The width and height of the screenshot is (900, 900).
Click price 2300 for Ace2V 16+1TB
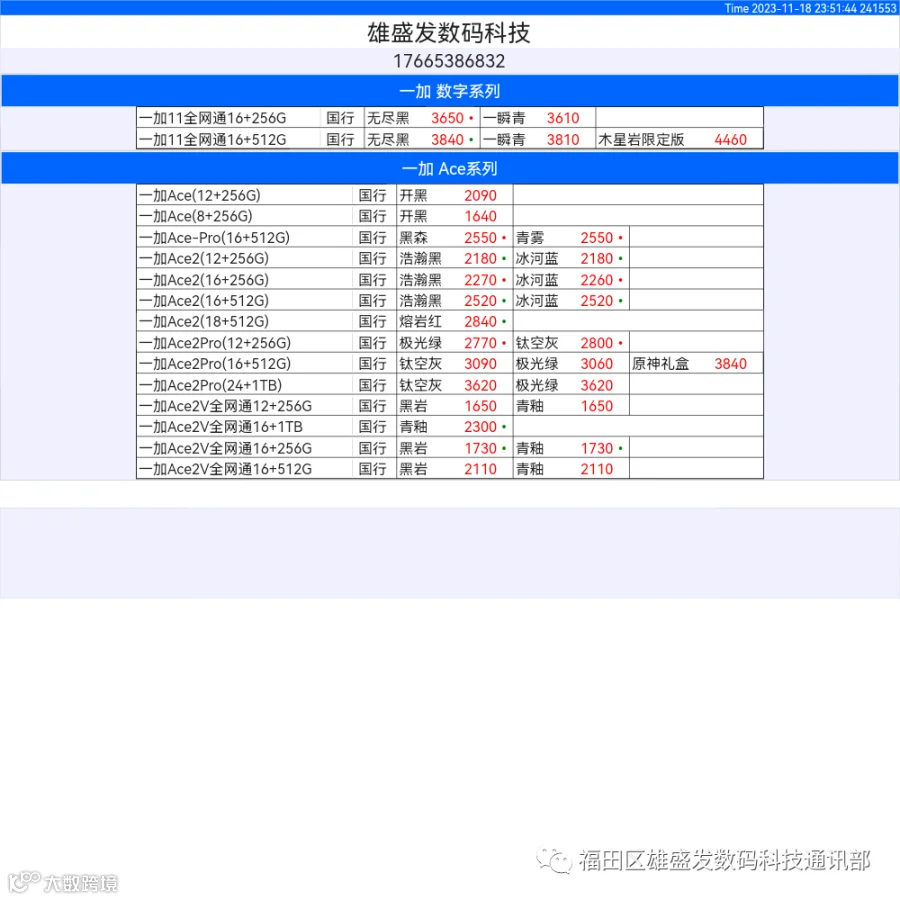point(480,427)
